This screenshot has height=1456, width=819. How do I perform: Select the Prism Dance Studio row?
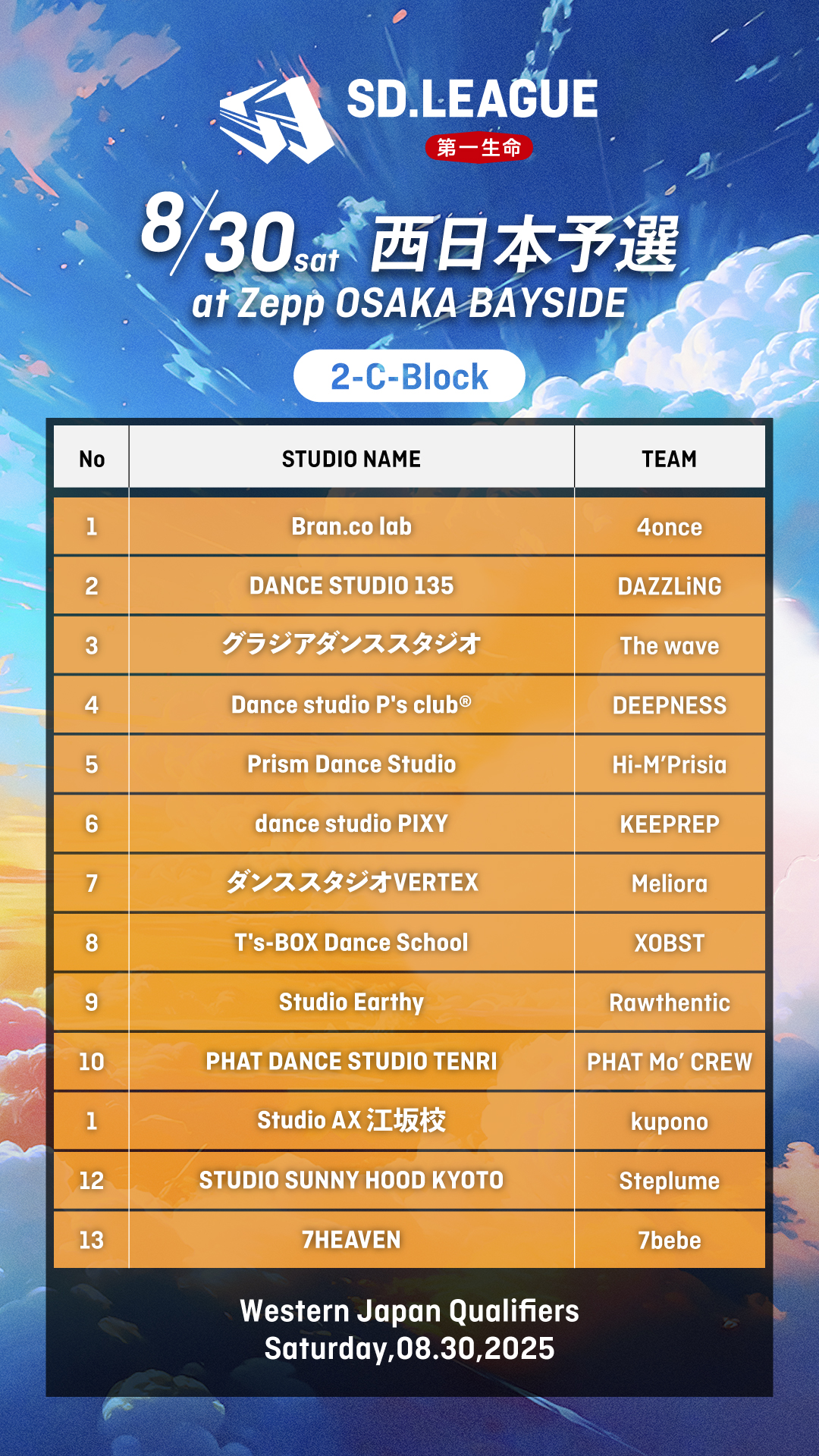[x=351, y=764]
